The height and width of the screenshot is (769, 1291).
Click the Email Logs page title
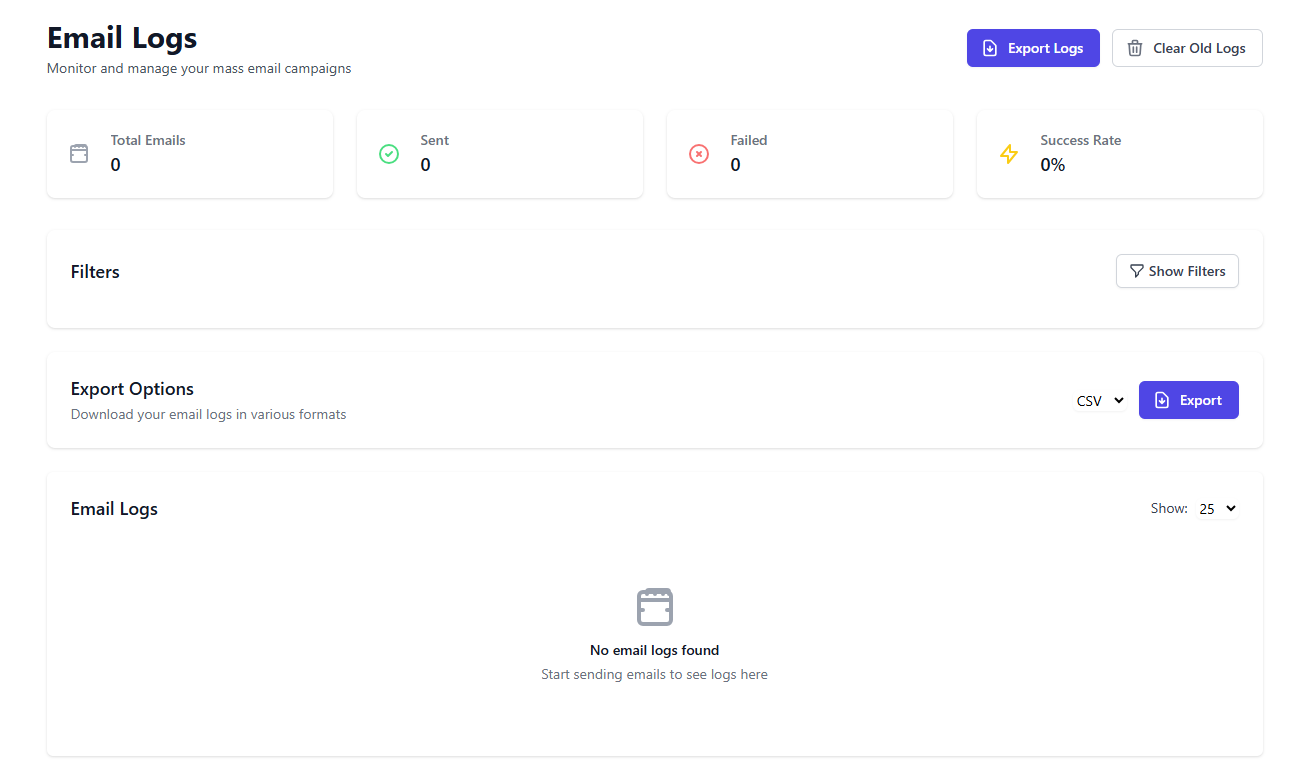121,37
